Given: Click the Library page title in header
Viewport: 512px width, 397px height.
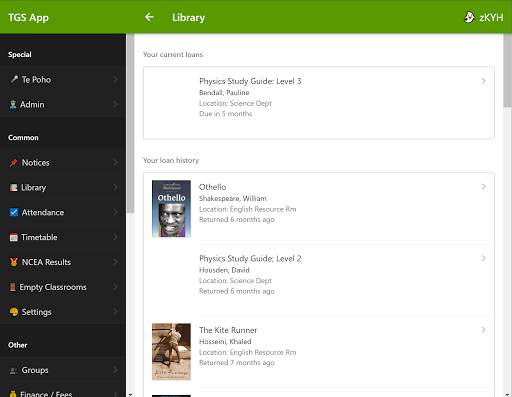Looking at the screenshot, I should coord(188,17).
